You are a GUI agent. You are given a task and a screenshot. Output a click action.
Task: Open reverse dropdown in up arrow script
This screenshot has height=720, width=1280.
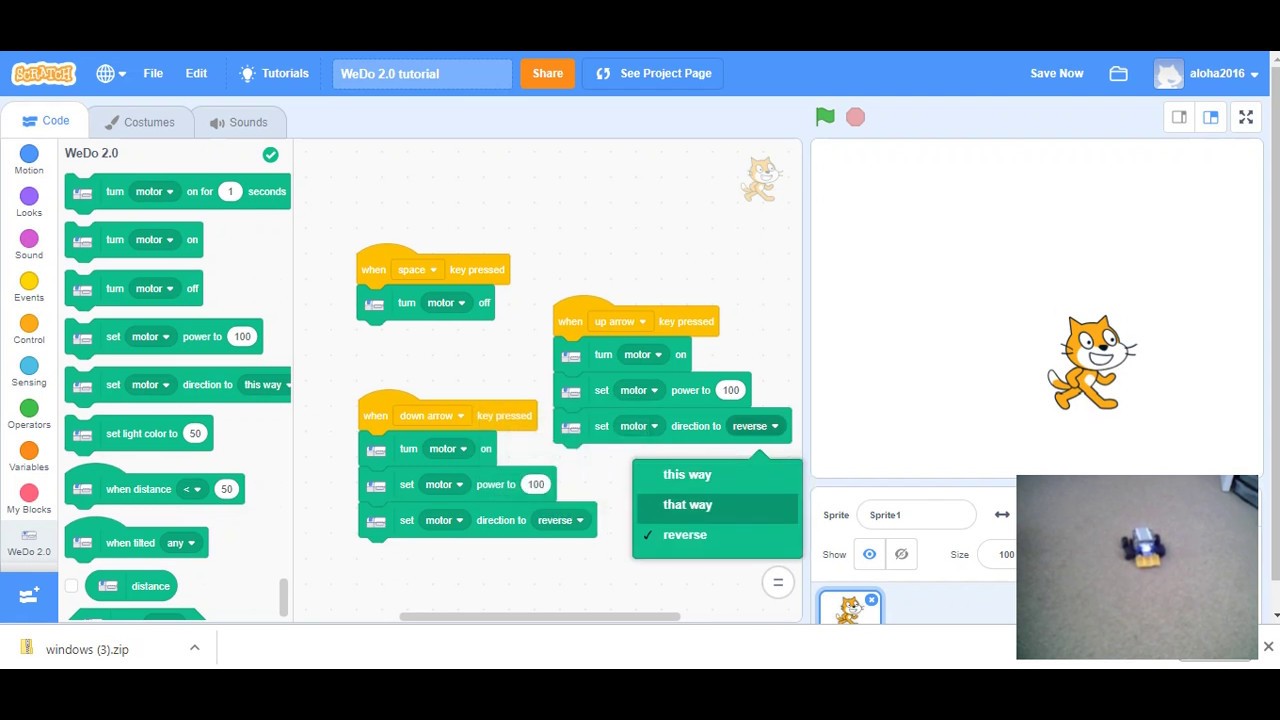pos(755,426)
